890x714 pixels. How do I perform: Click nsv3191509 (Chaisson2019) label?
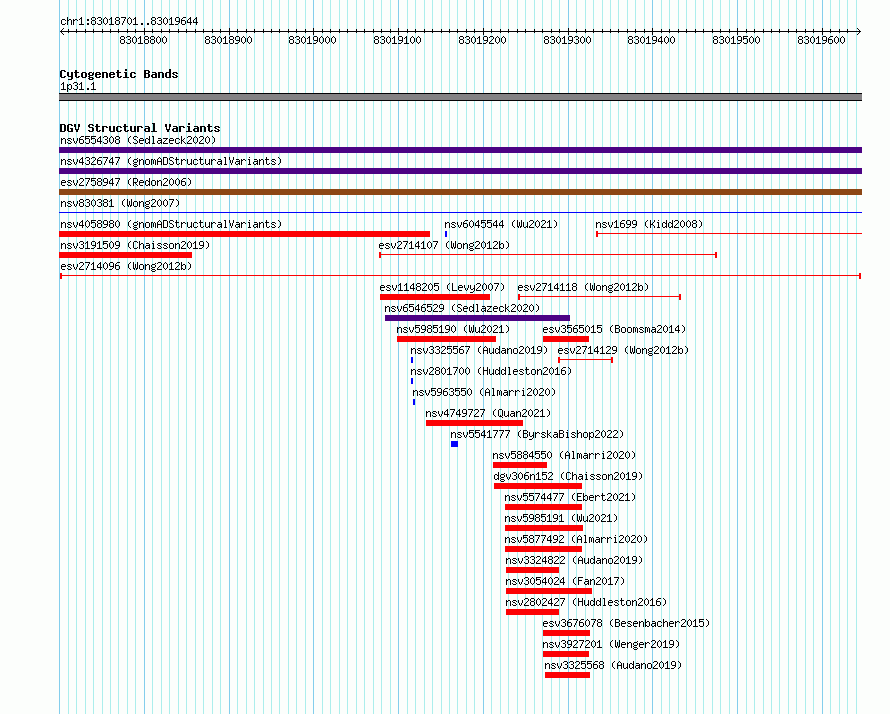point(135,245)
